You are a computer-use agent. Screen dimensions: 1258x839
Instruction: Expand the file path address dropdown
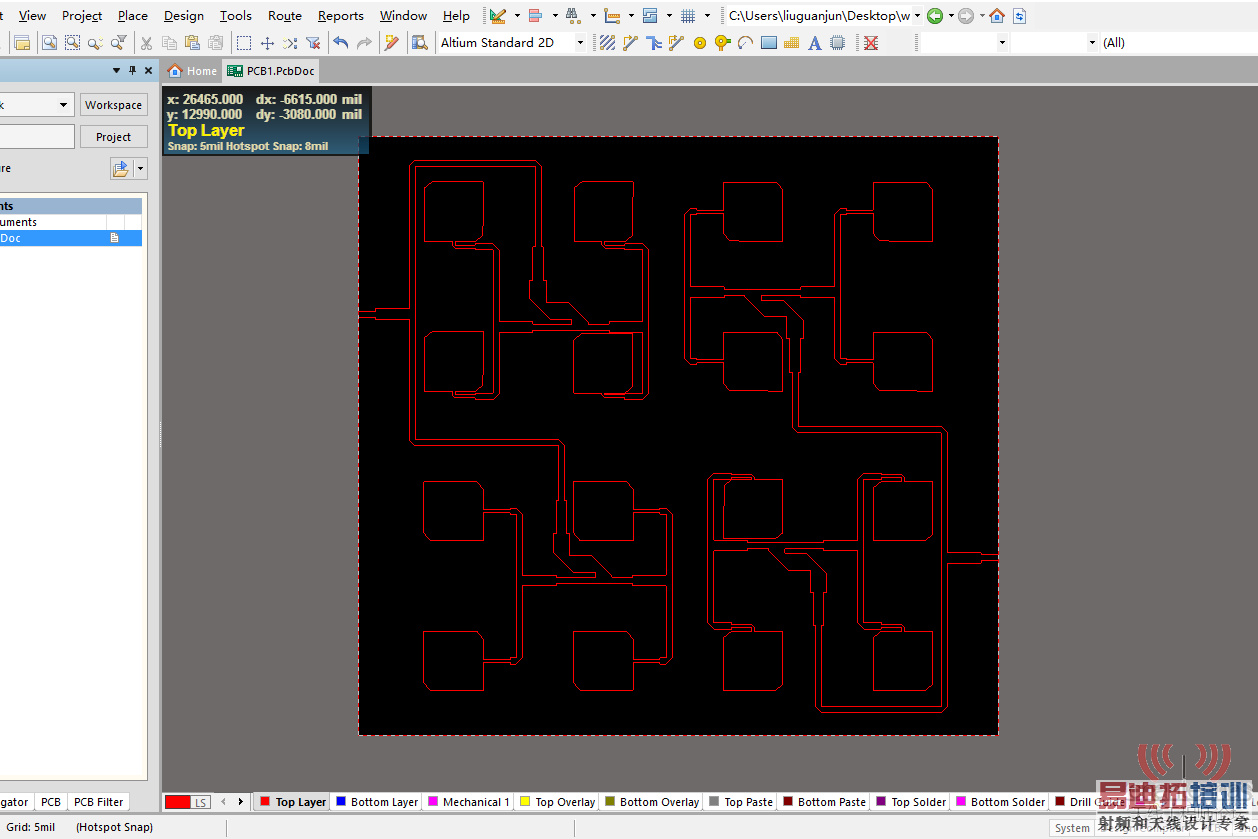pos(917,16)
